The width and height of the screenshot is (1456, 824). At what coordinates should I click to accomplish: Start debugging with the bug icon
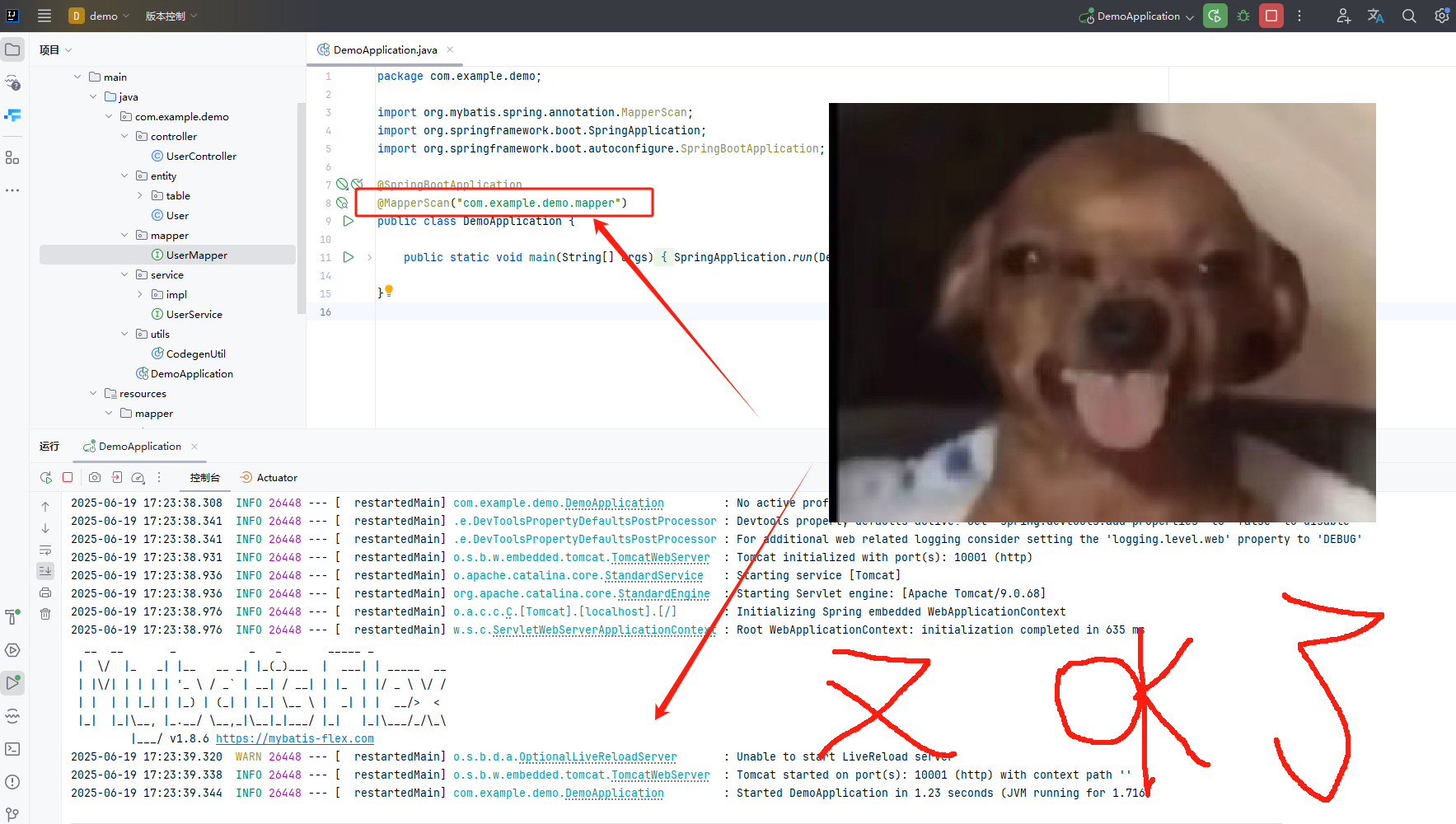(1243, 16)
